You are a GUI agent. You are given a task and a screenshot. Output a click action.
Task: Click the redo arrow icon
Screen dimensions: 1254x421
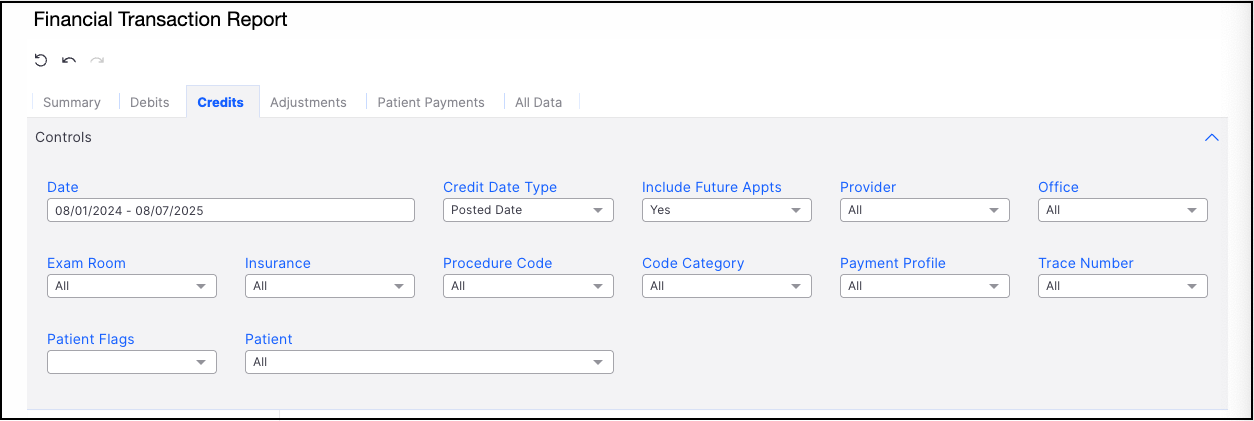97,60
